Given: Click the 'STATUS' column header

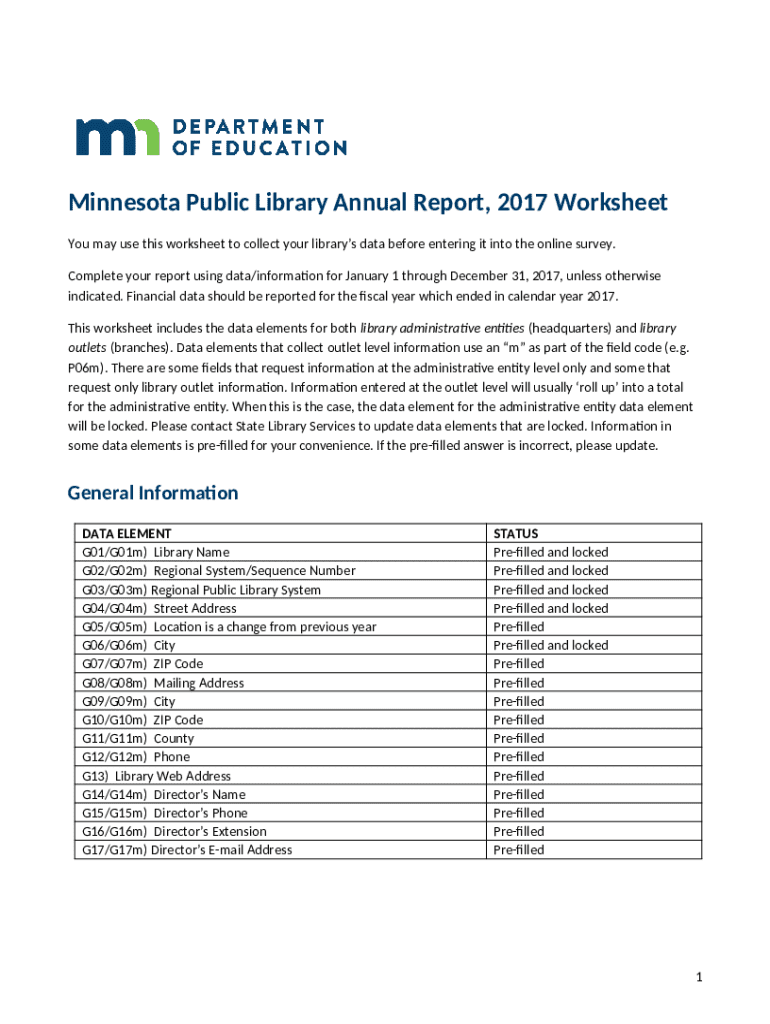Looking at the screenshot, I should 515,534.
